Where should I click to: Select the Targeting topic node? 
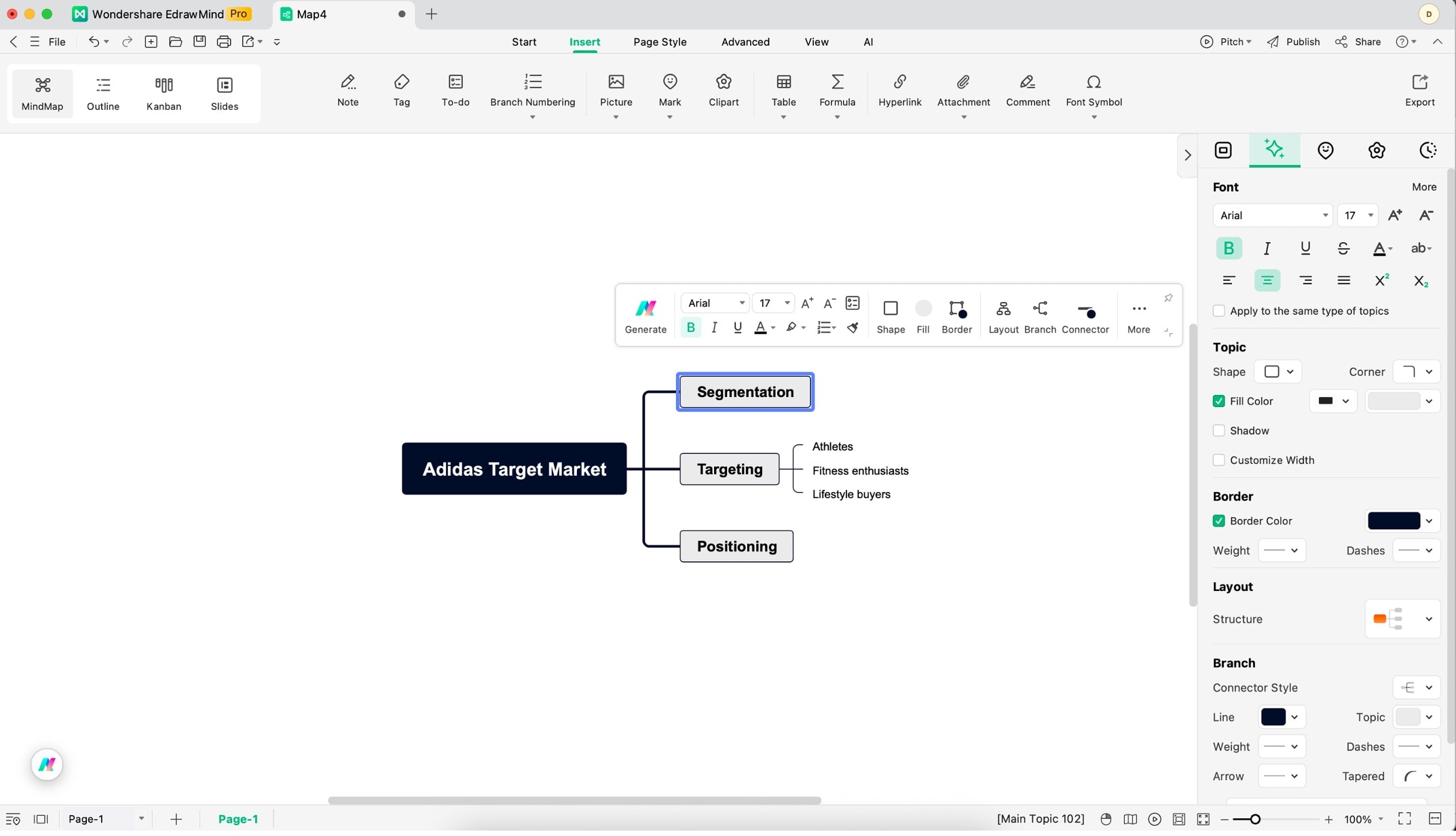coord(729,469)
